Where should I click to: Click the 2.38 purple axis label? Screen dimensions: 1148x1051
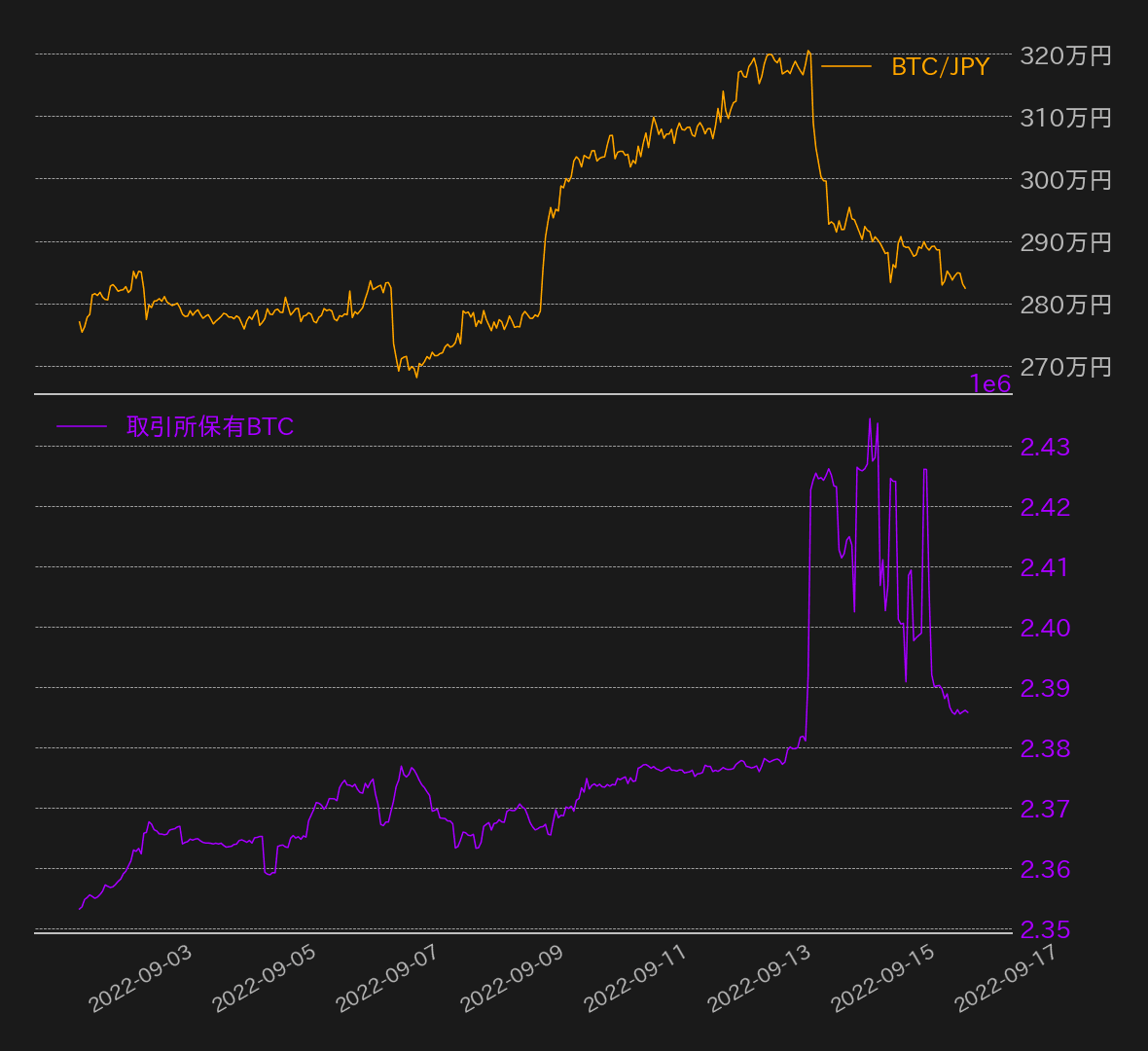point(1045,748)
